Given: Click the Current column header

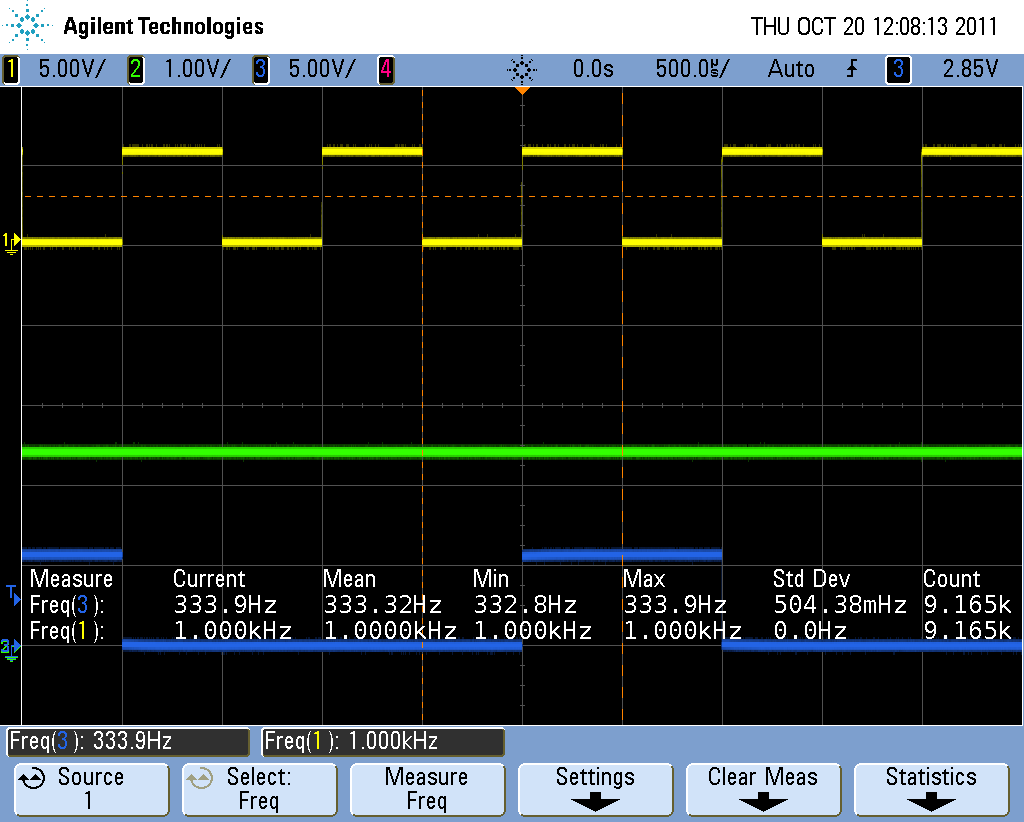Looking at the screenshot, I should [x=209, y=579].
